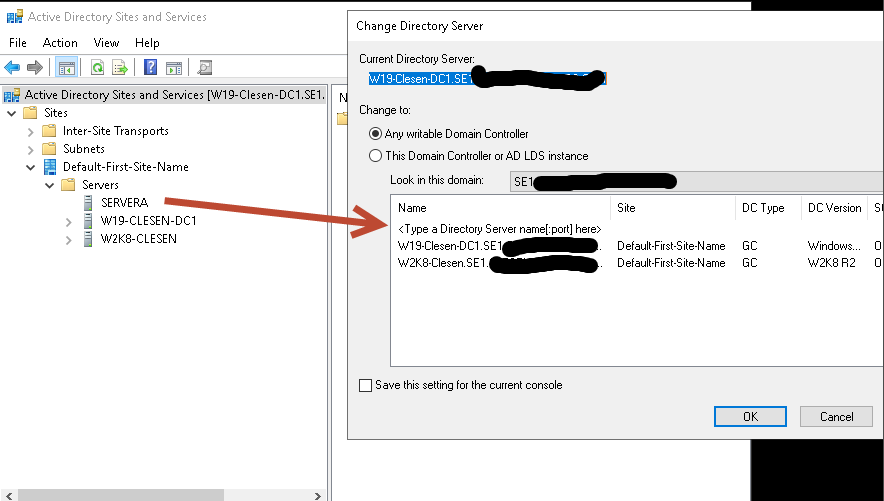Click the Active Directory Sites and Services title icon
The height and width of the screenshot is (501, 884).
pyautogui.click(x=14, y=16)
